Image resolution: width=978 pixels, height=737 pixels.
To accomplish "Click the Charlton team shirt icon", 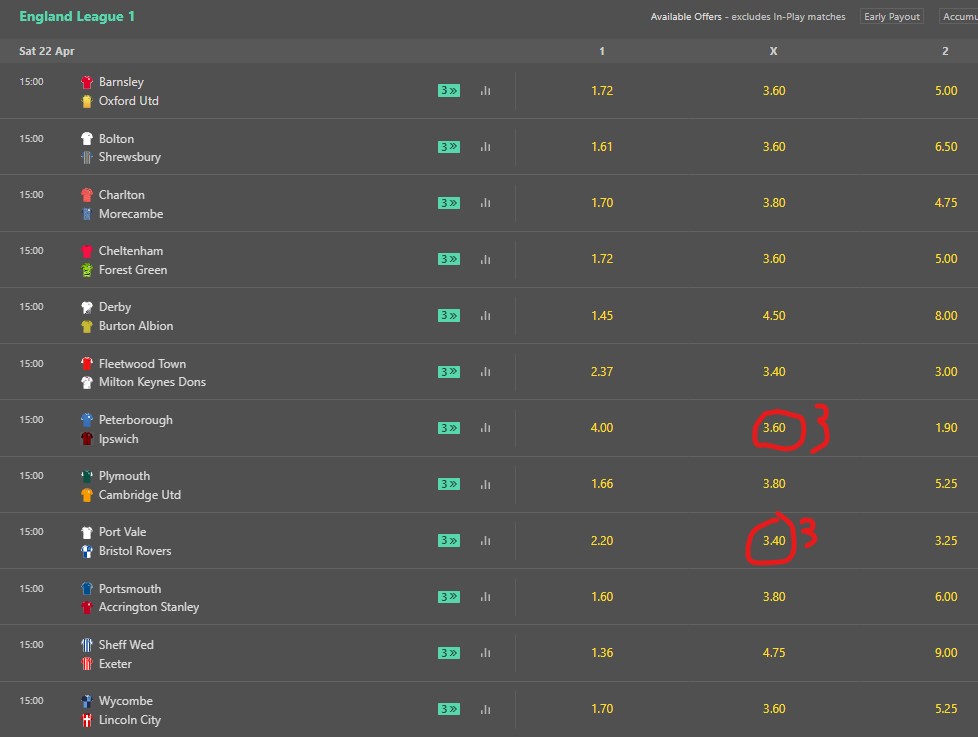I will pyautogui.click(x=87, y=195).
